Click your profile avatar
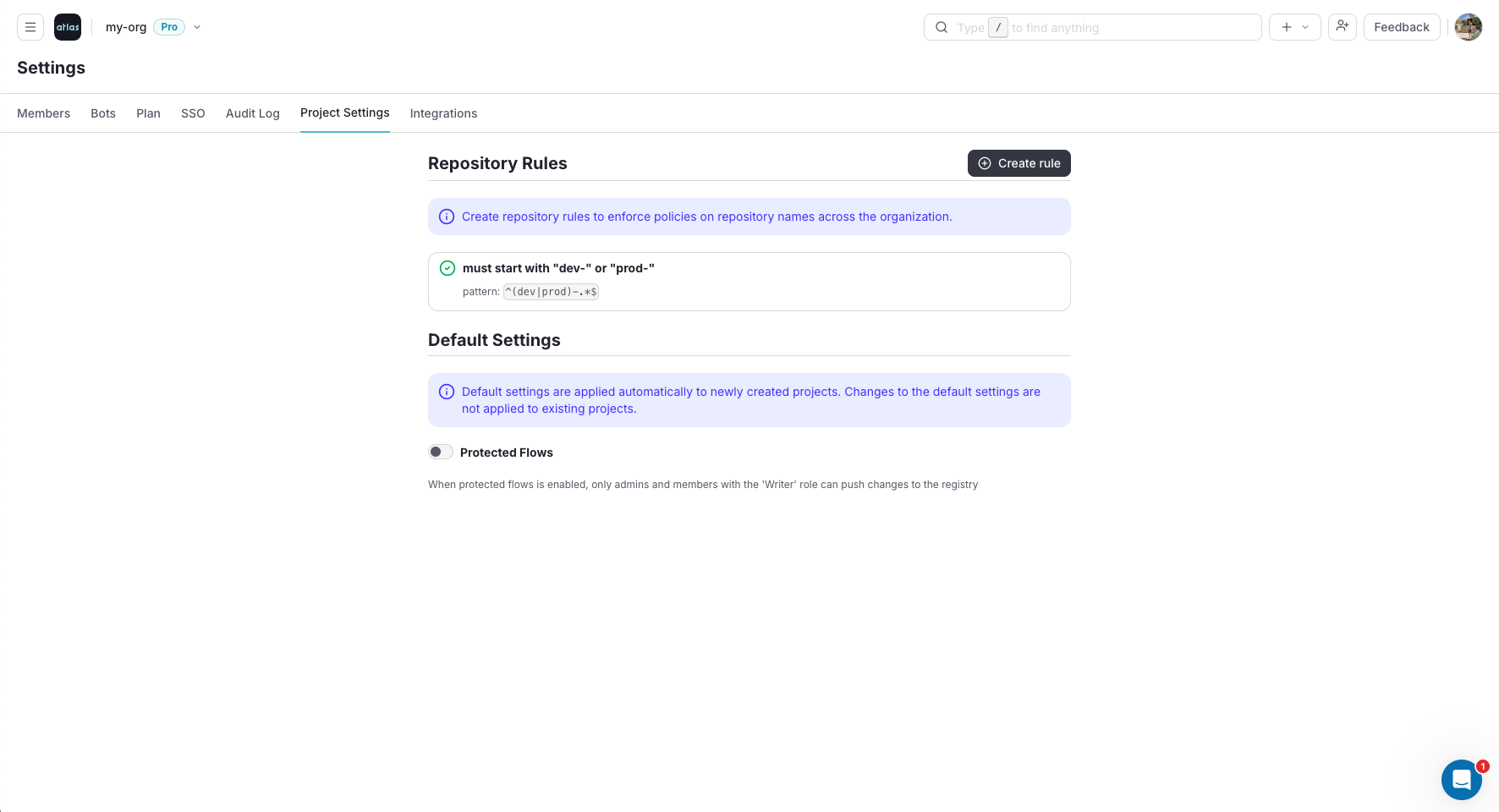Screen dimensions: 1499x812 coord(1468,26)
